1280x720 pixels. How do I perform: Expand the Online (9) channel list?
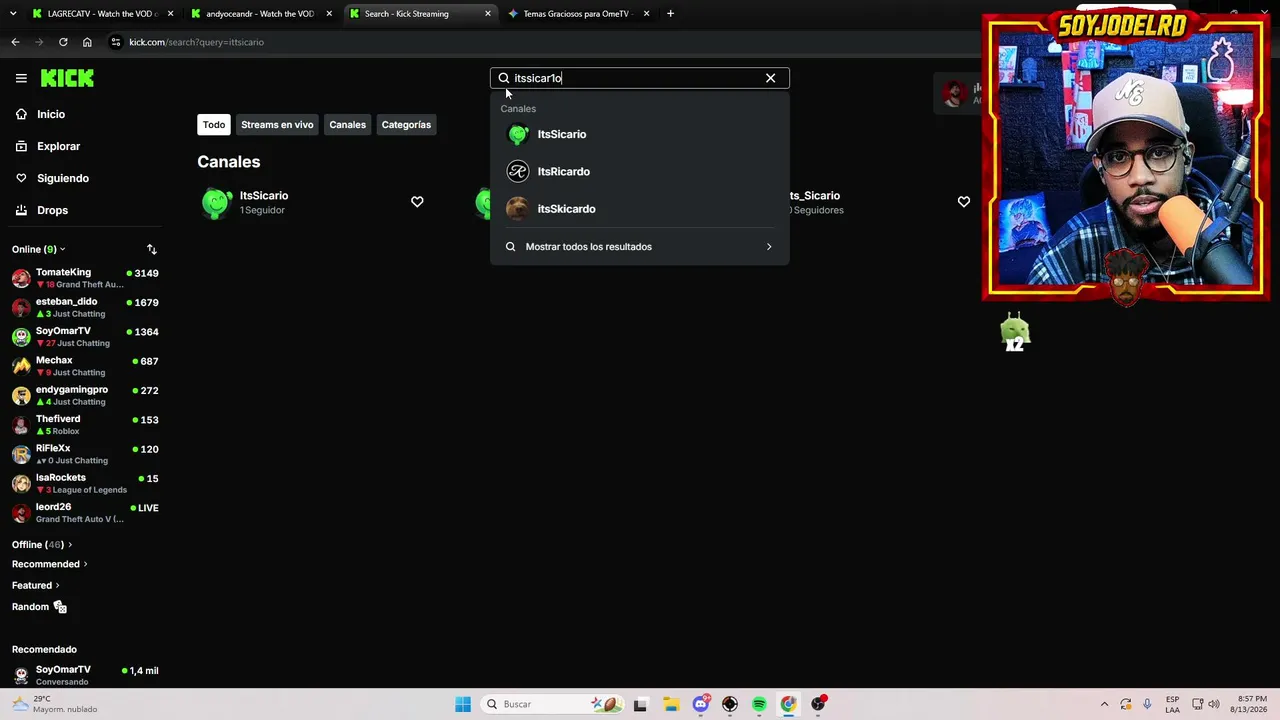[39, 249]
